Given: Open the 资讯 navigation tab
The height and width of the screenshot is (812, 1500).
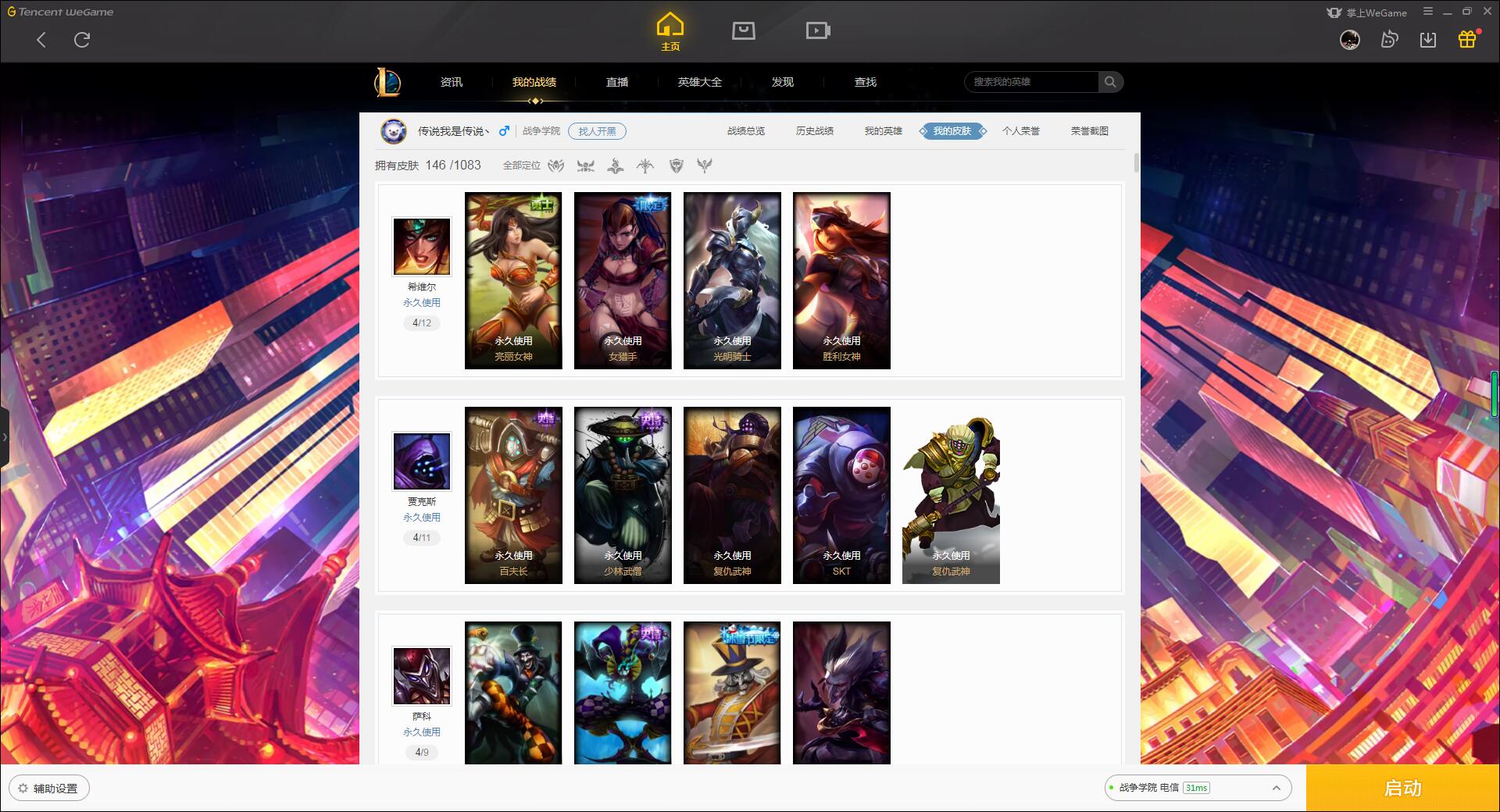Looking at the screenshot, I should [x=452, y=82].
